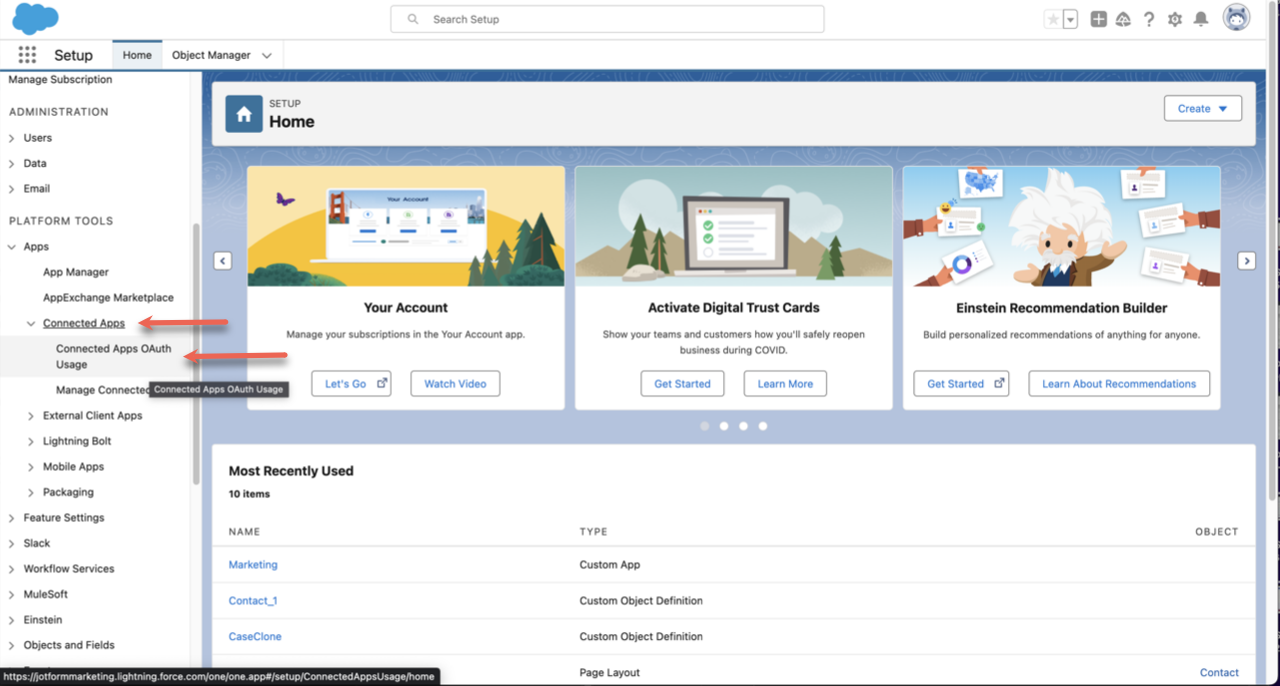The image size is (1280, 686).
Task: Select the second carousel dot
Action: pos(724,426)
